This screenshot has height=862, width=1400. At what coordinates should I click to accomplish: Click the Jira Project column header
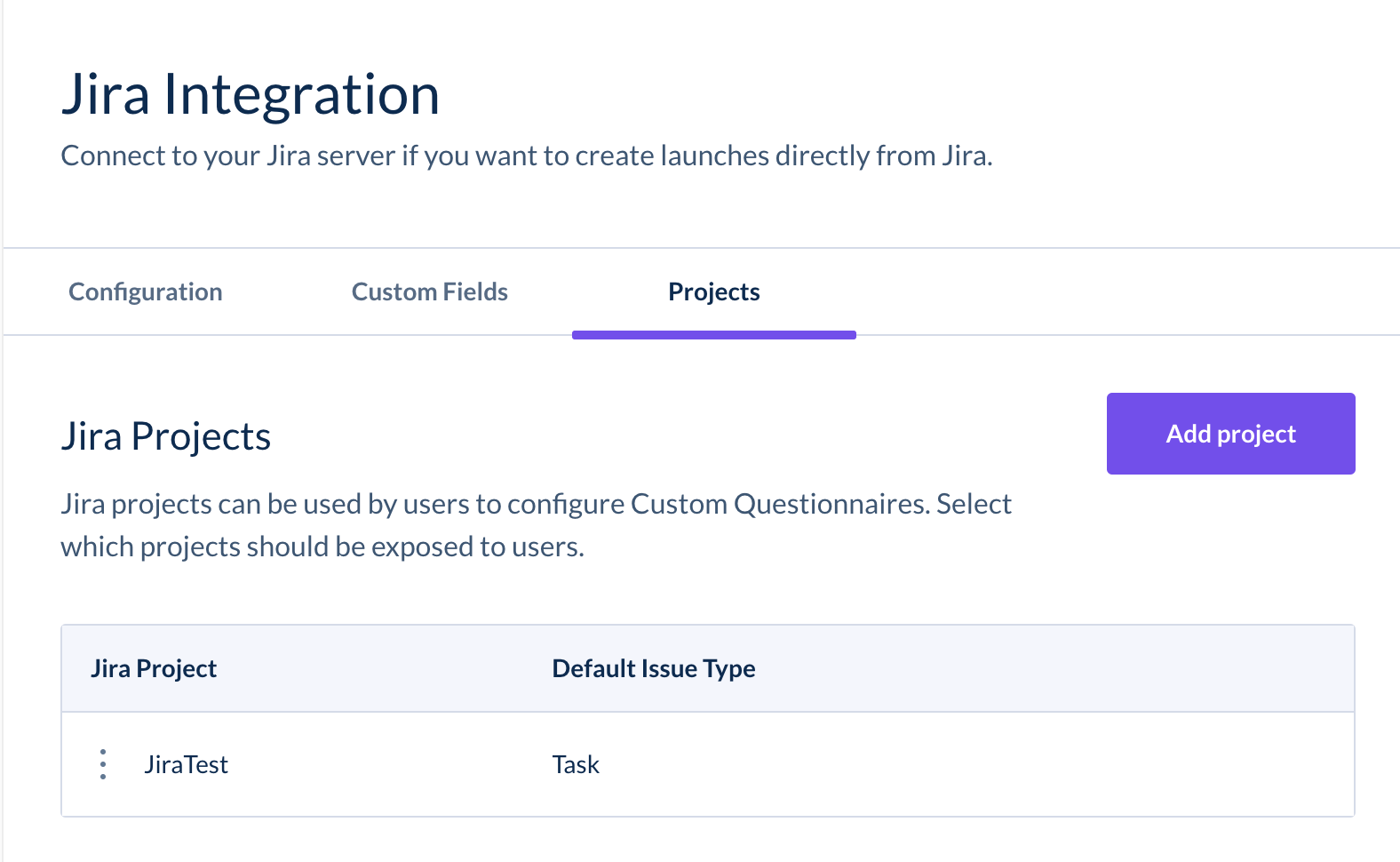pos(154,669)
